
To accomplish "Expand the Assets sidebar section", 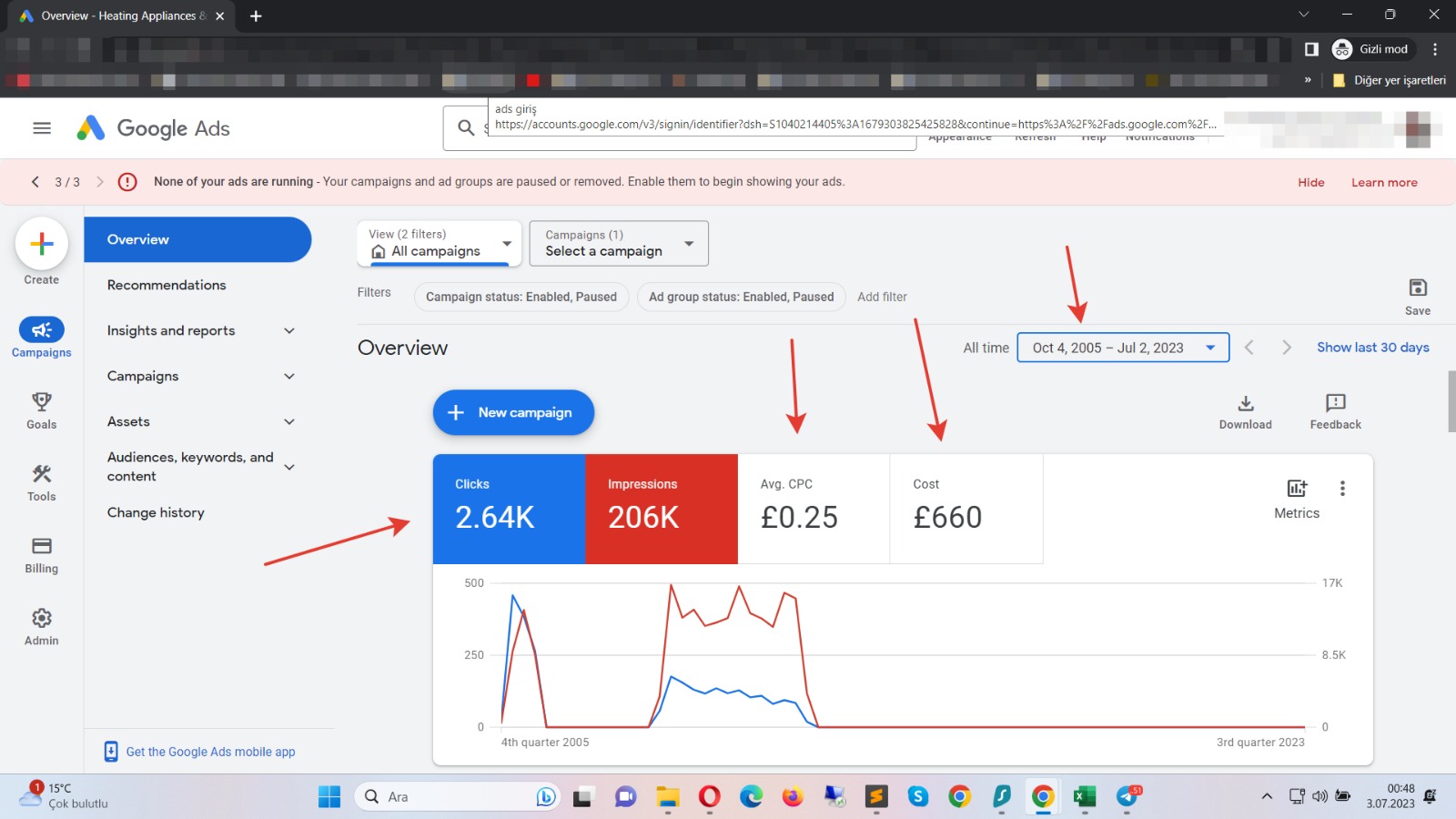I will pos(289,422).
